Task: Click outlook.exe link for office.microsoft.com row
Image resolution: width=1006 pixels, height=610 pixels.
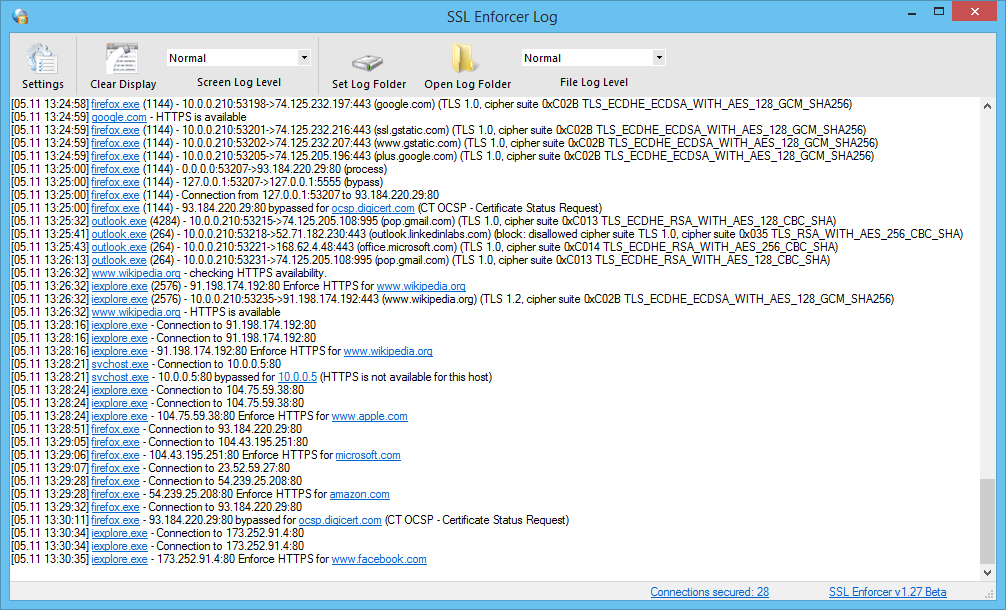Action: pos(119,247)
